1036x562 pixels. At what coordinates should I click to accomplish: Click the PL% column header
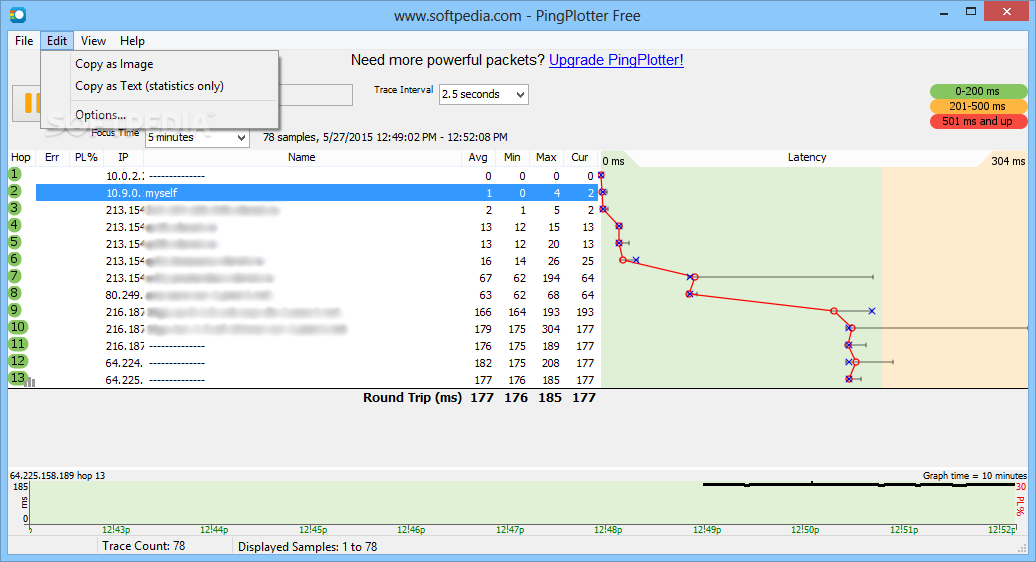click(87, 157)
